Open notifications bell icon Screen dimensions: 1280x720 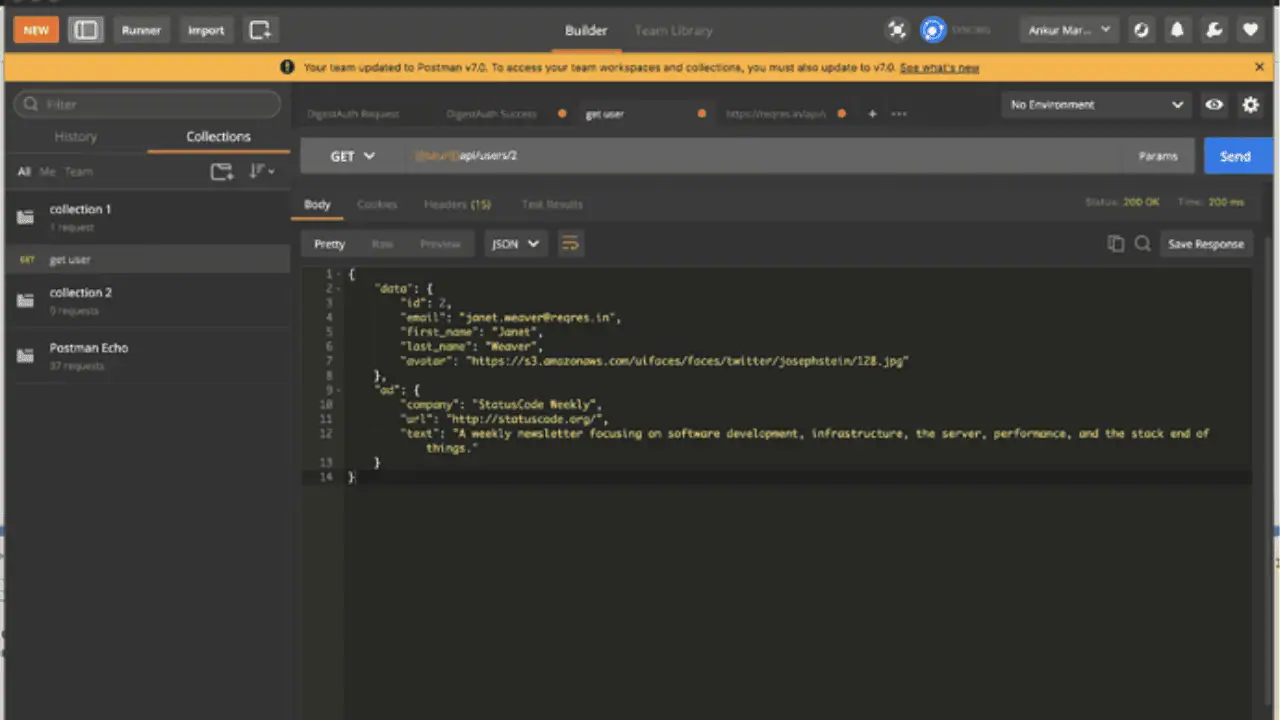(1177, 30)
